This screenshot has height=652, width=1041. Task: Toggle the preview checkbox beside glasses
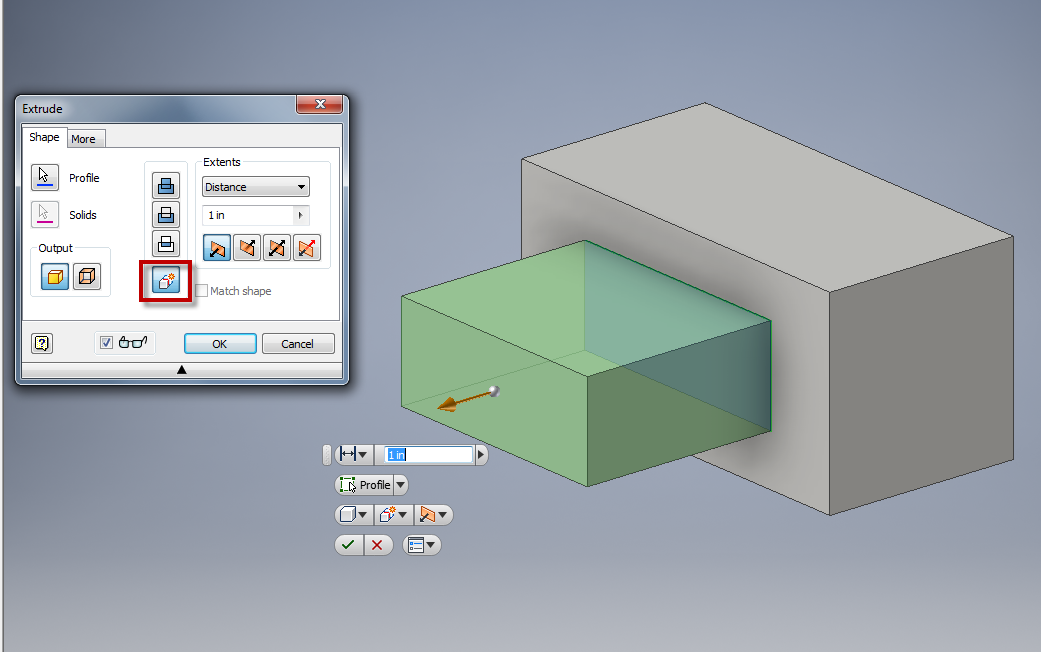point(106,343)
